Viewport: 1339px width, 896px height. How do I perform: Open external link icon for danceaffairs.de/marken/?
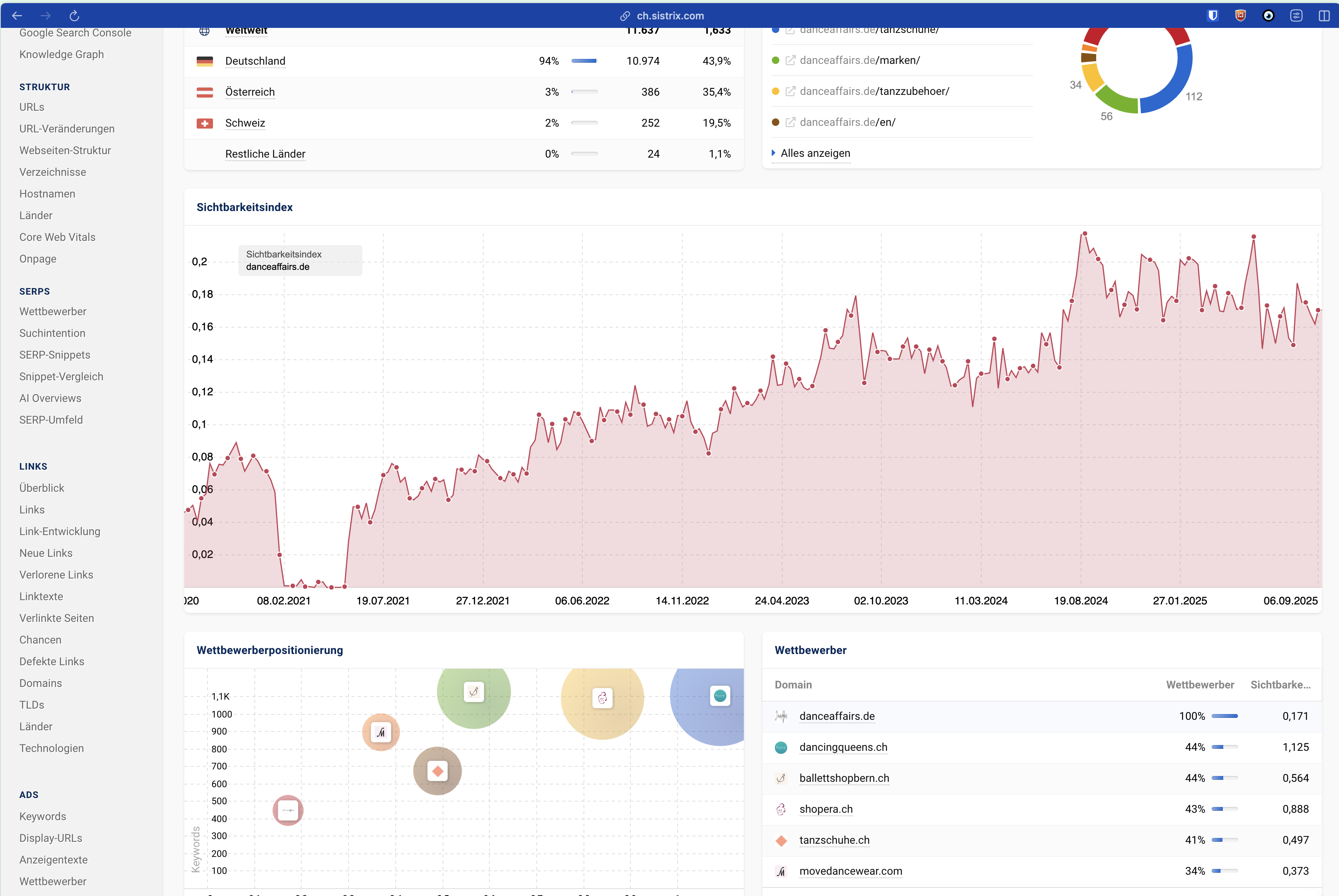[790, 60]
